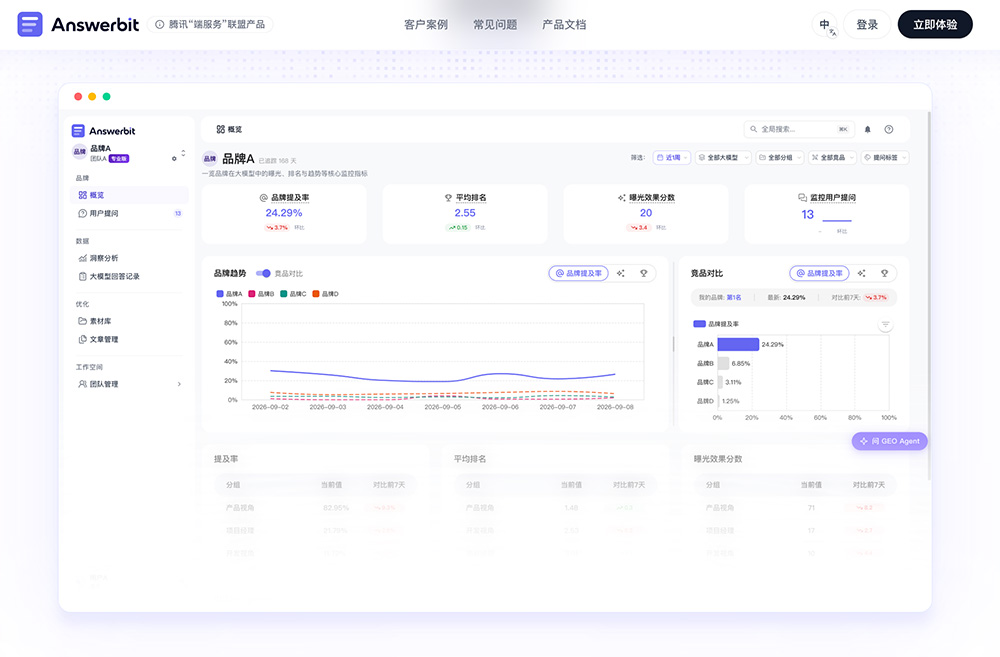This screenshot has width=1000, height=657.
Task: Click chat icon on 监控用户提问 card
Action: point(803,198)
